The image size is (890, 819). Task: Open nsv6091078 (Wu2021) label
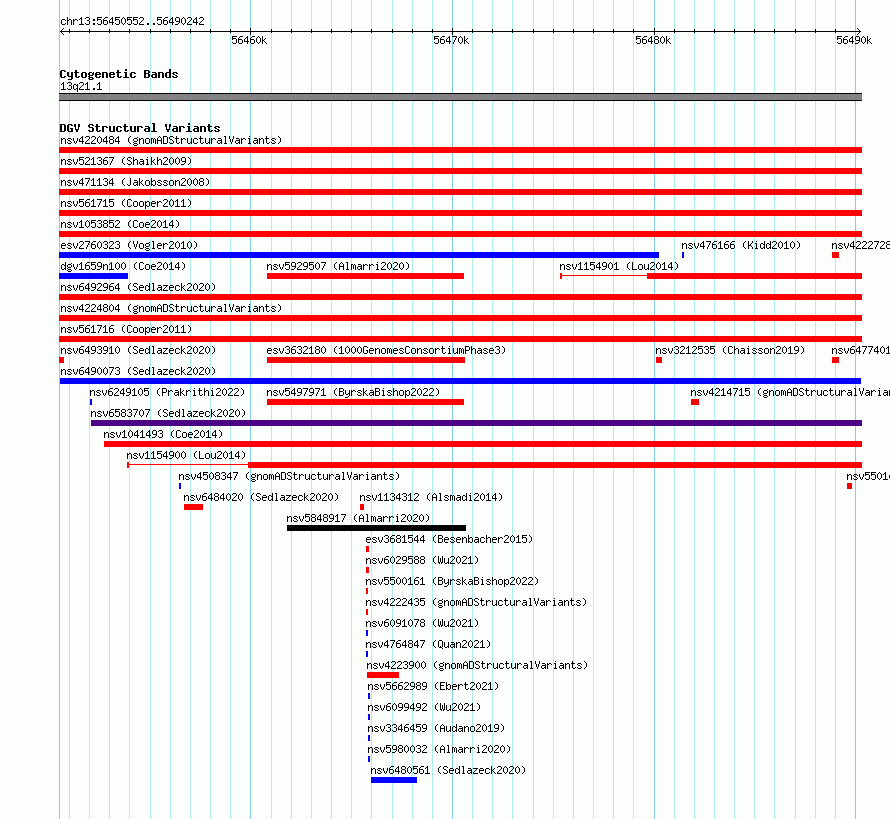click(422, 623)
